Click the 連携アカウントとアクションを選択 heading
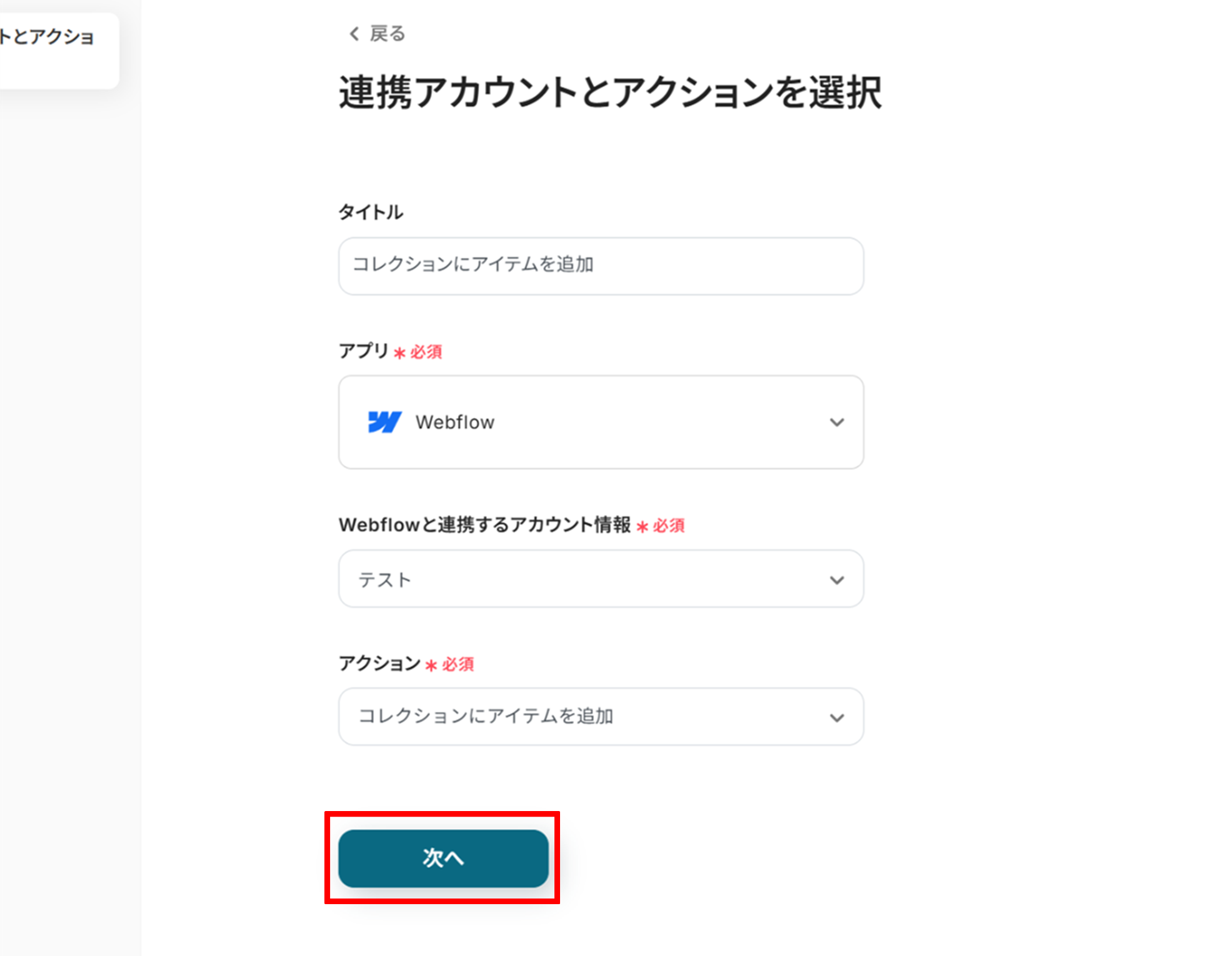The height and width of the screenshot is (956, 1232). click(609, 92)
